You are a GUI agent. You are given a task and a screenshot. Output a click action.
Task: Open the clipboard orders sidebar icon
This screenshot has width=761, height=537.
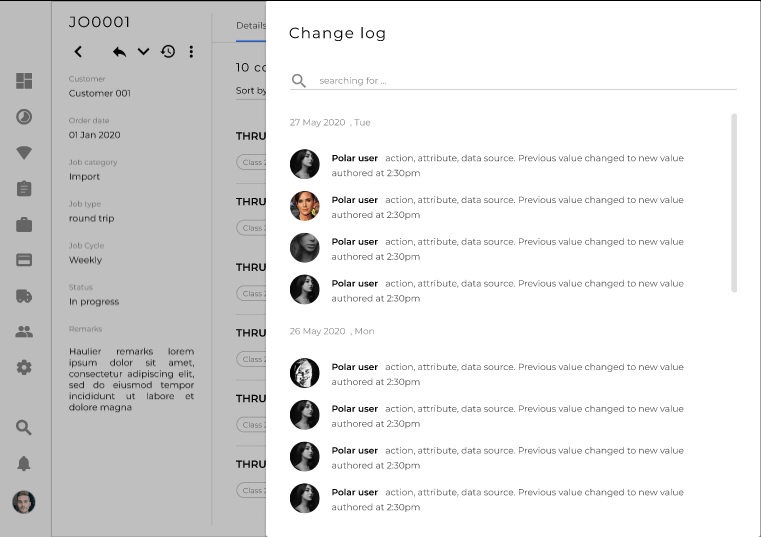[24, 188]
